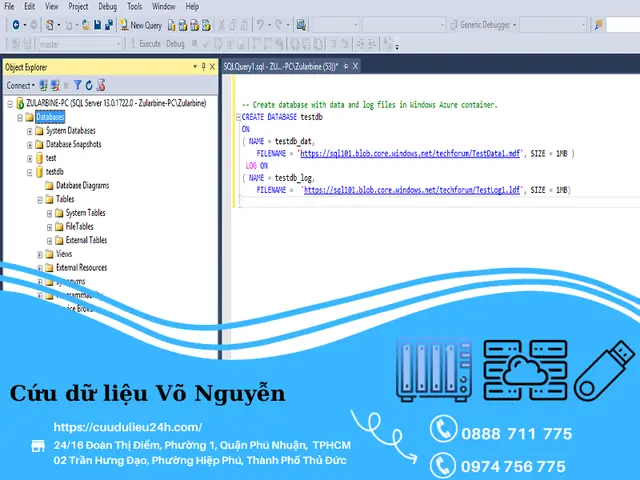The height and width of the screenshot is (480, 640).
Task: Collapse the Databases folder
Action: 20,118
